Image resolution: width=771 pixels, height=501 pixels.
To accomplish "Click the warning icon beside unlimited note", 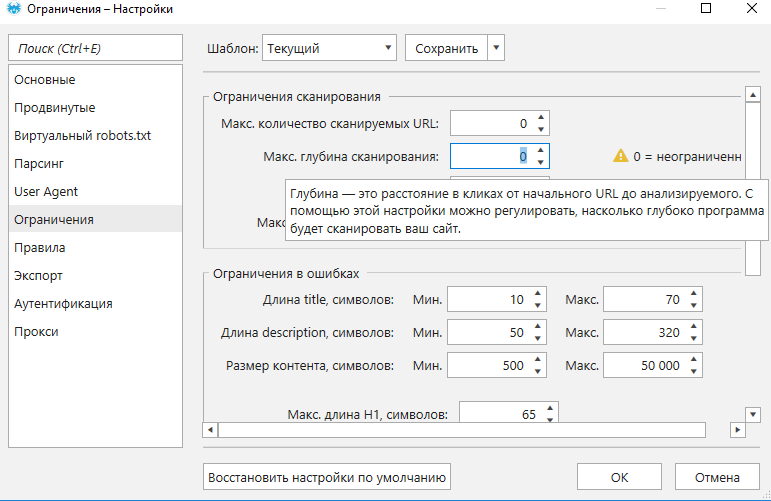I will pos(621,156).
